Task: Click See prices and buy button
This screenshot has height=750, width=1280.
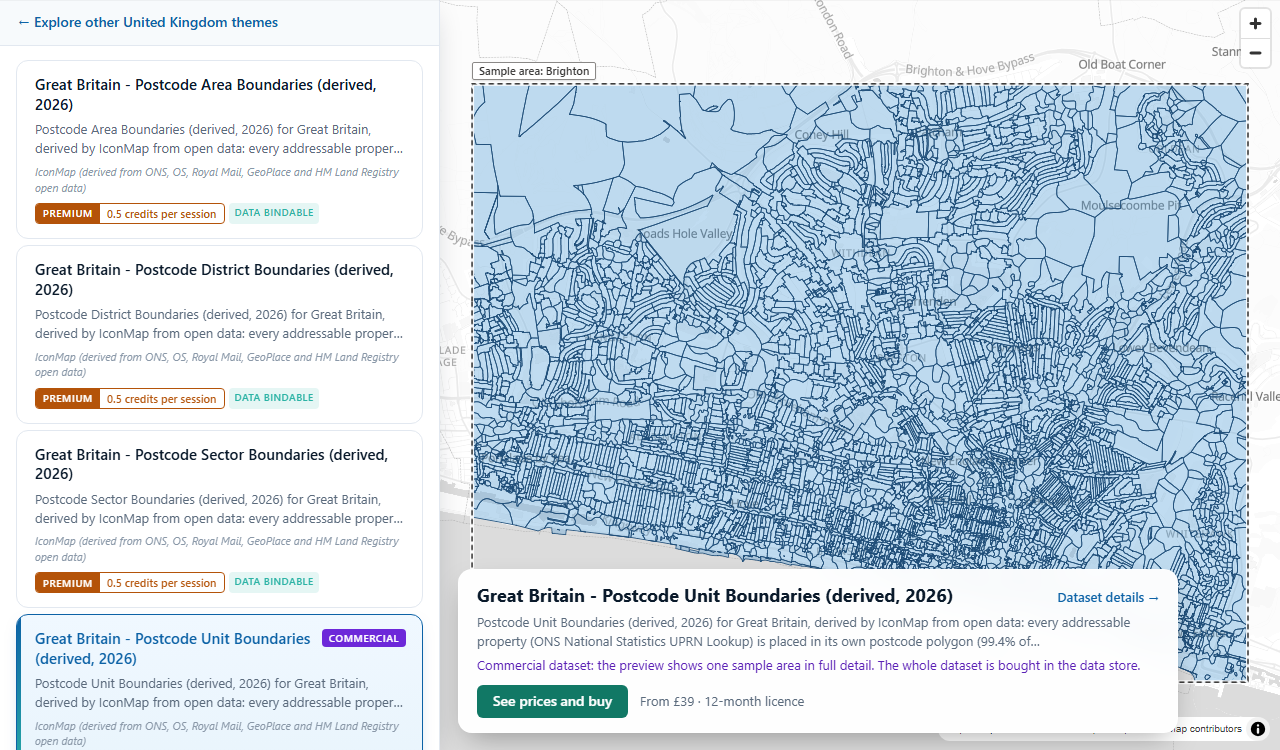Action: pyautogui.click(x=552, y=701)
